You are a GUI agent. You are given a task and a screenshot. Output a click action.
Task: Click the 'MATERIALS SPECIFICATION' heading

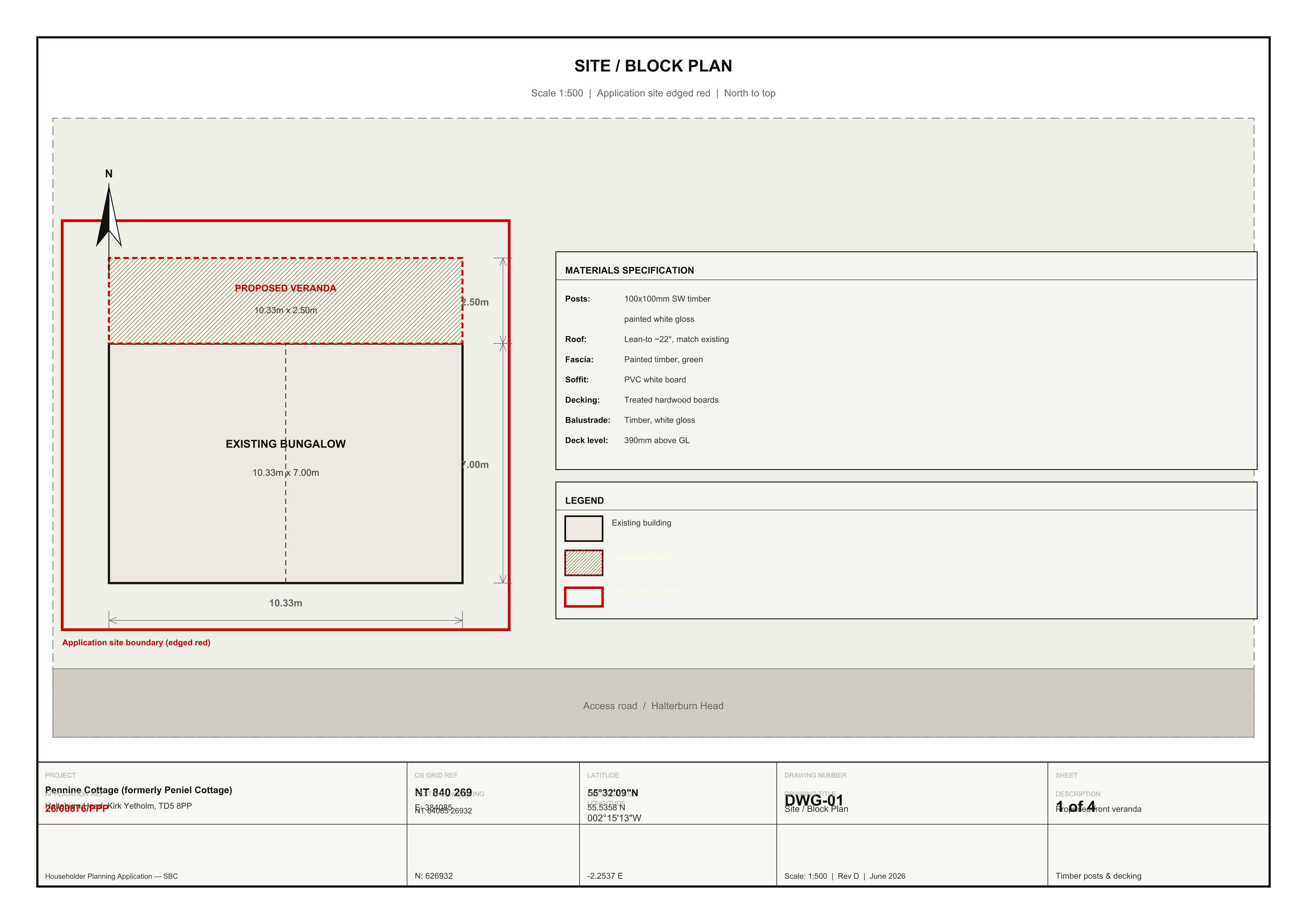[629, 270]
